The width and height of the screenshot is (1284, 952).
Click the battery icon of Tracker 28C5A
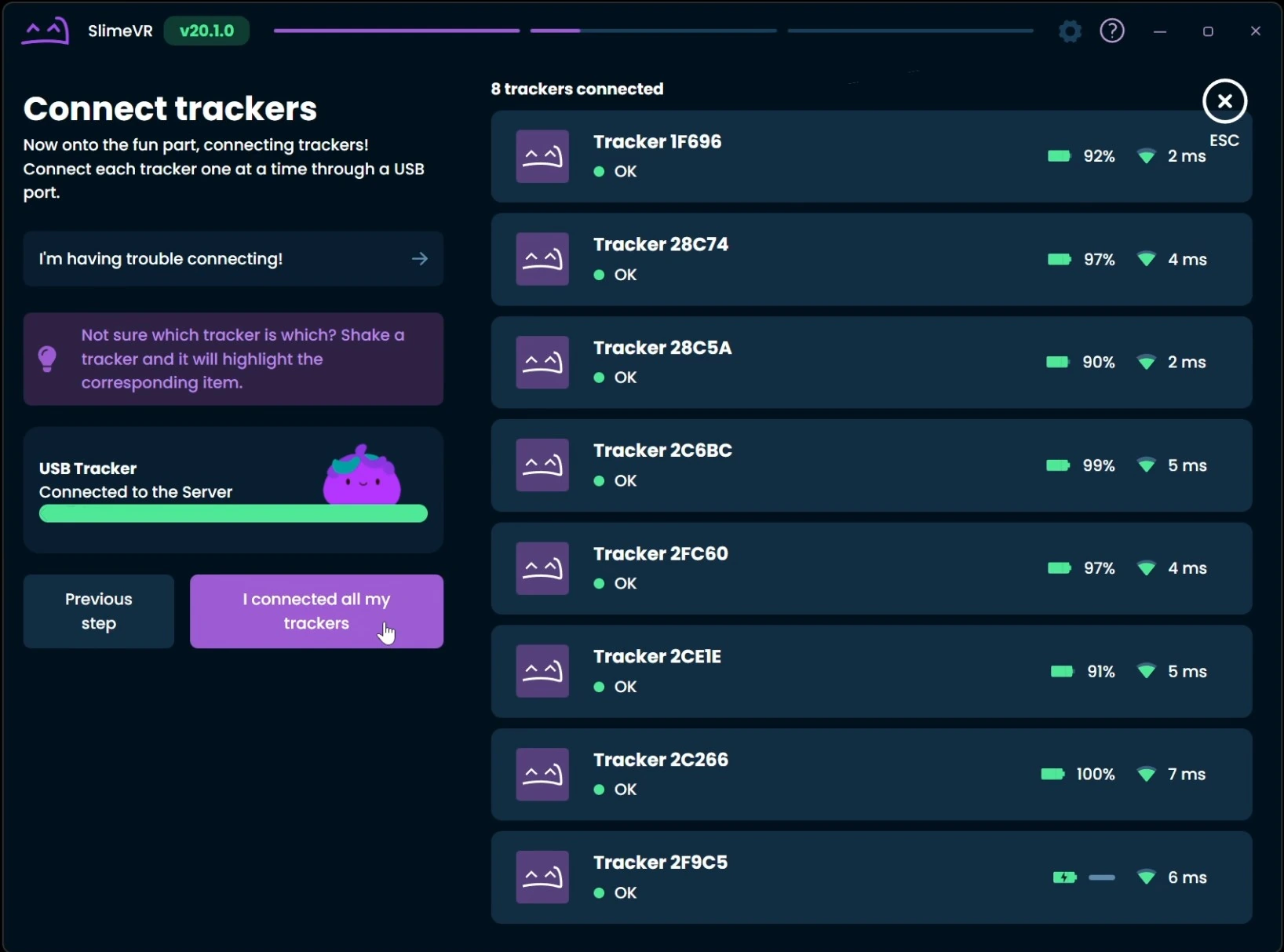[1058, 363]
